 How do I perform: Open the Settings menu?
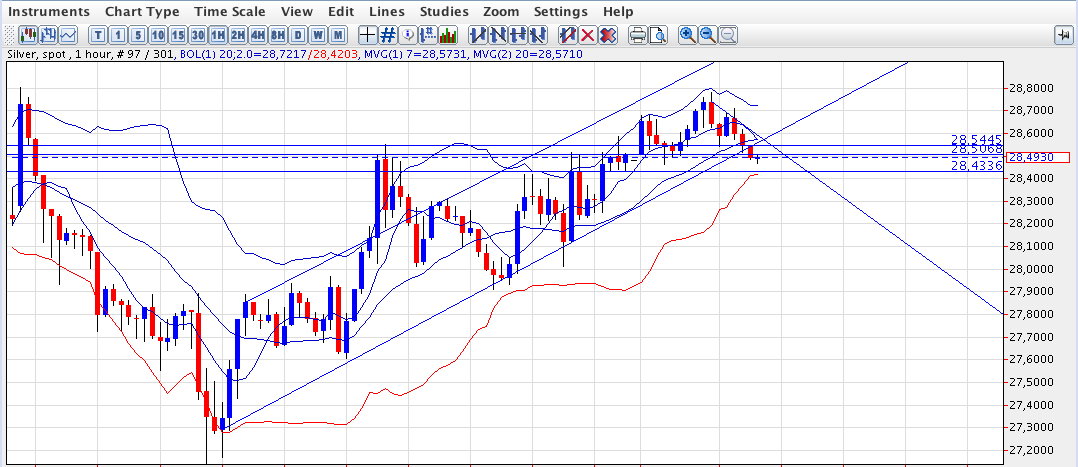pyautogui.click(x=560, y=11)
